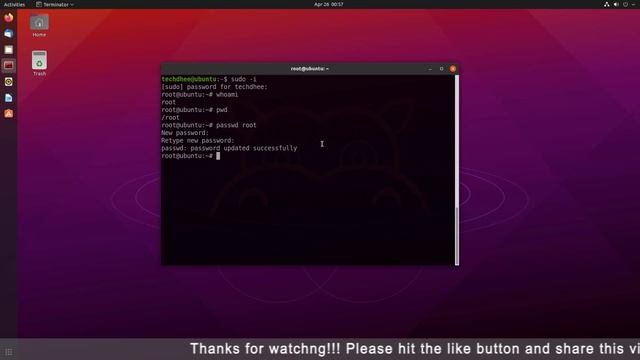Open the clock and calendar panel

(x=329, y=4)
